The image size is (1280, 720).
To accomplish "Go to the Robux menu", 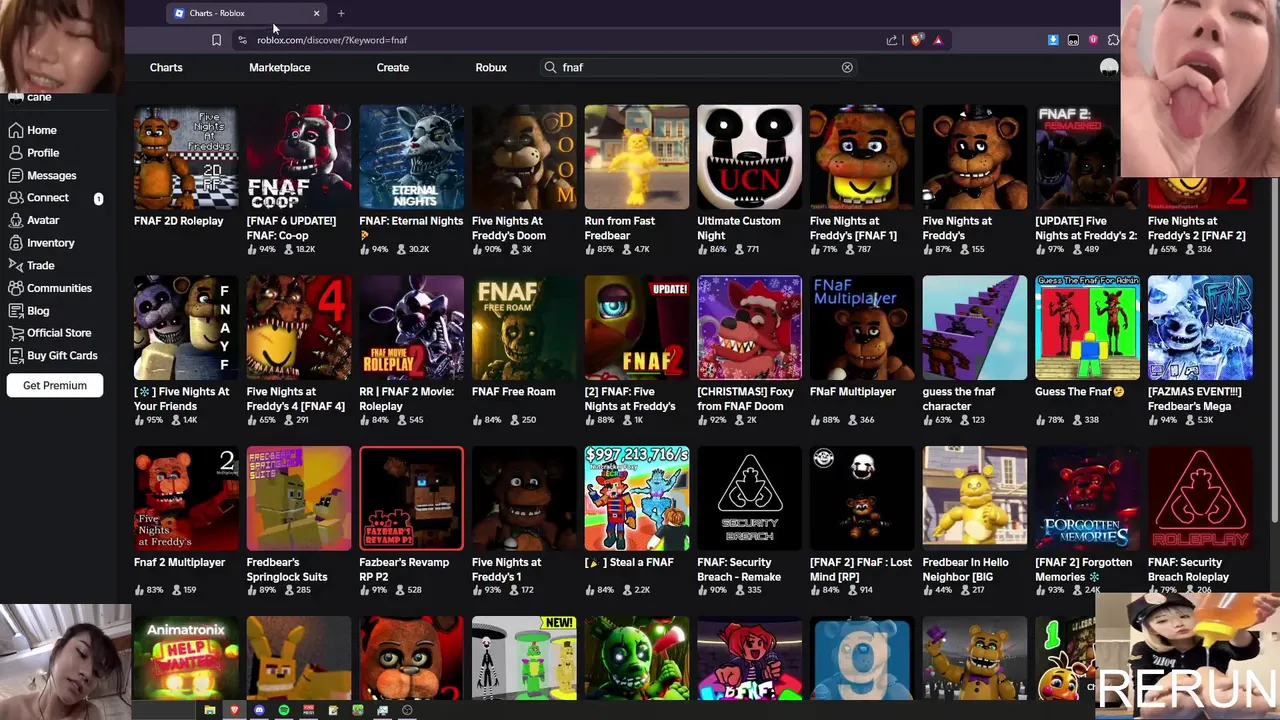I will coord(491,67).
